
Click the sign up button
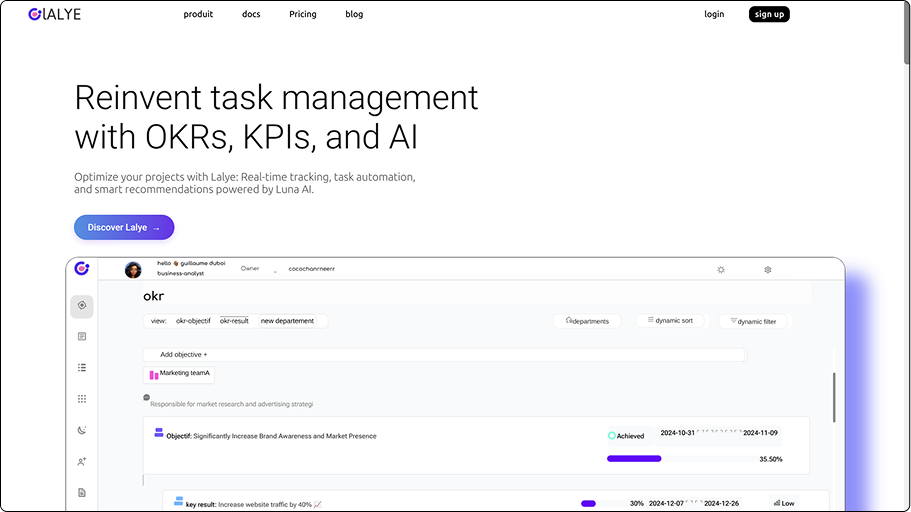pyautogui.click(x=769, y=14)
